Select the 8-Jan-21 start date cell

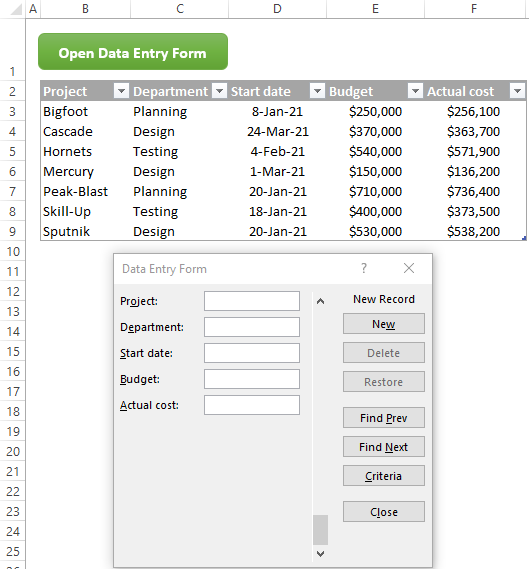tap(278, 111)
